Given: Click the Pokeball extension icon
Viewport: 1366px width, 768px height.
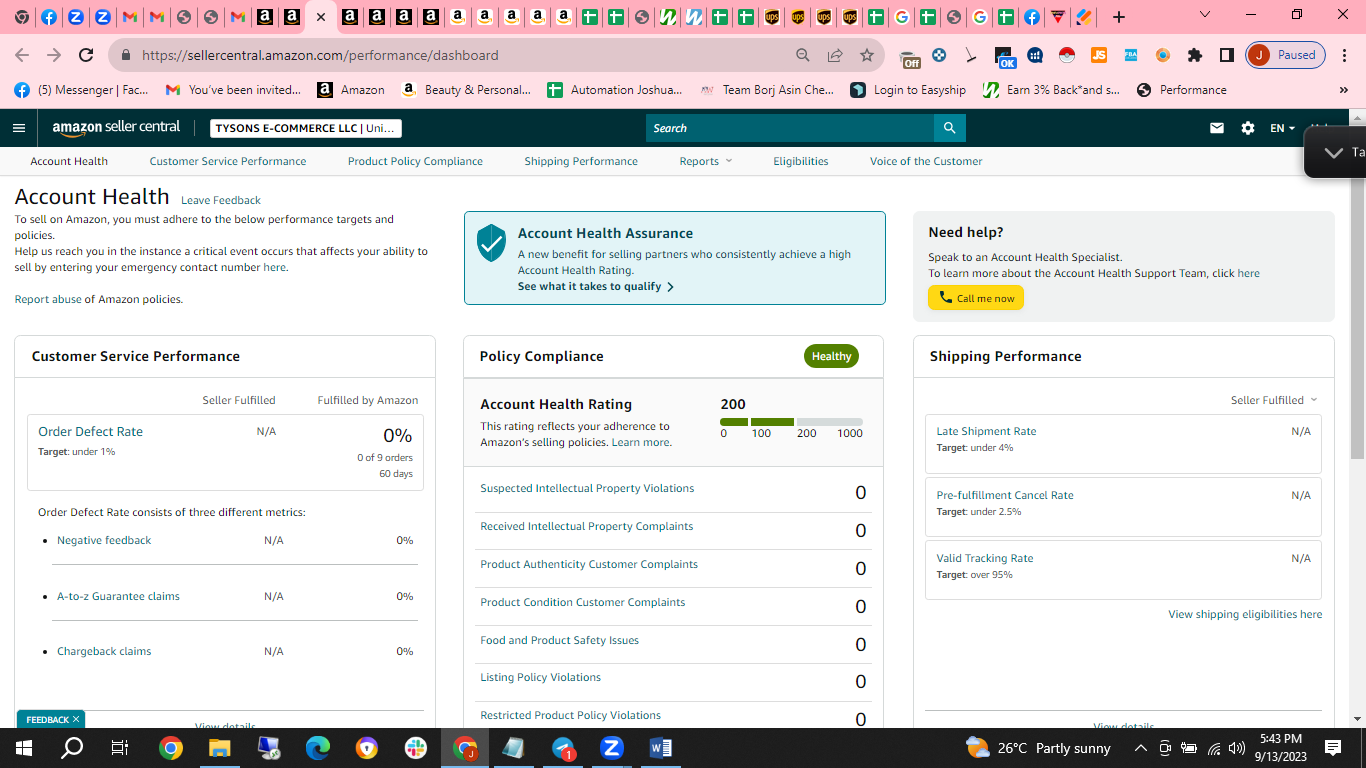Looking at the screenshot, I should point(1066,55).
